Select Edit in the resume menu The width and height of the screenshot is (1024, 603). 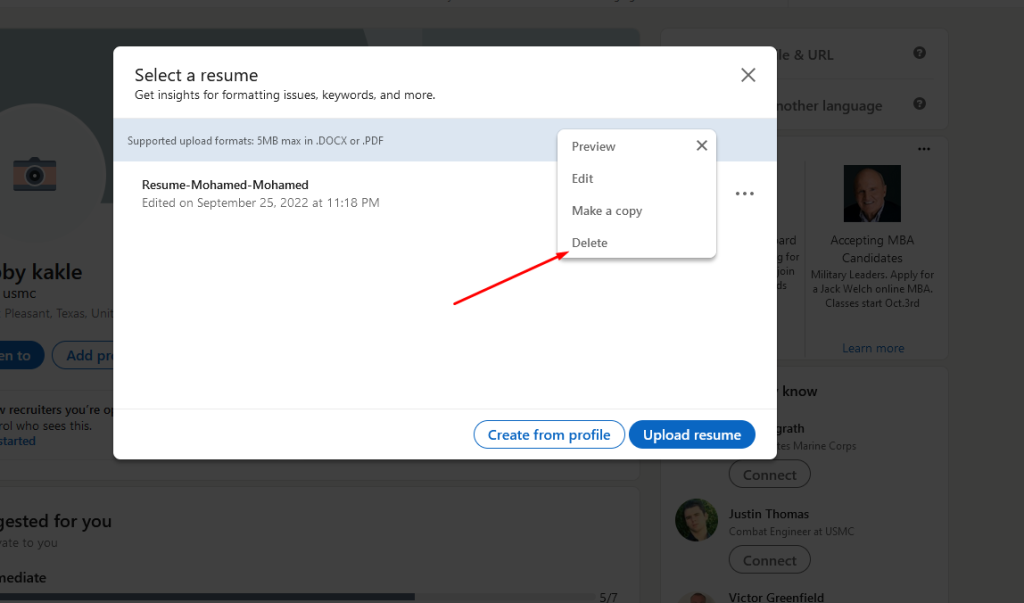coord(582,179)
